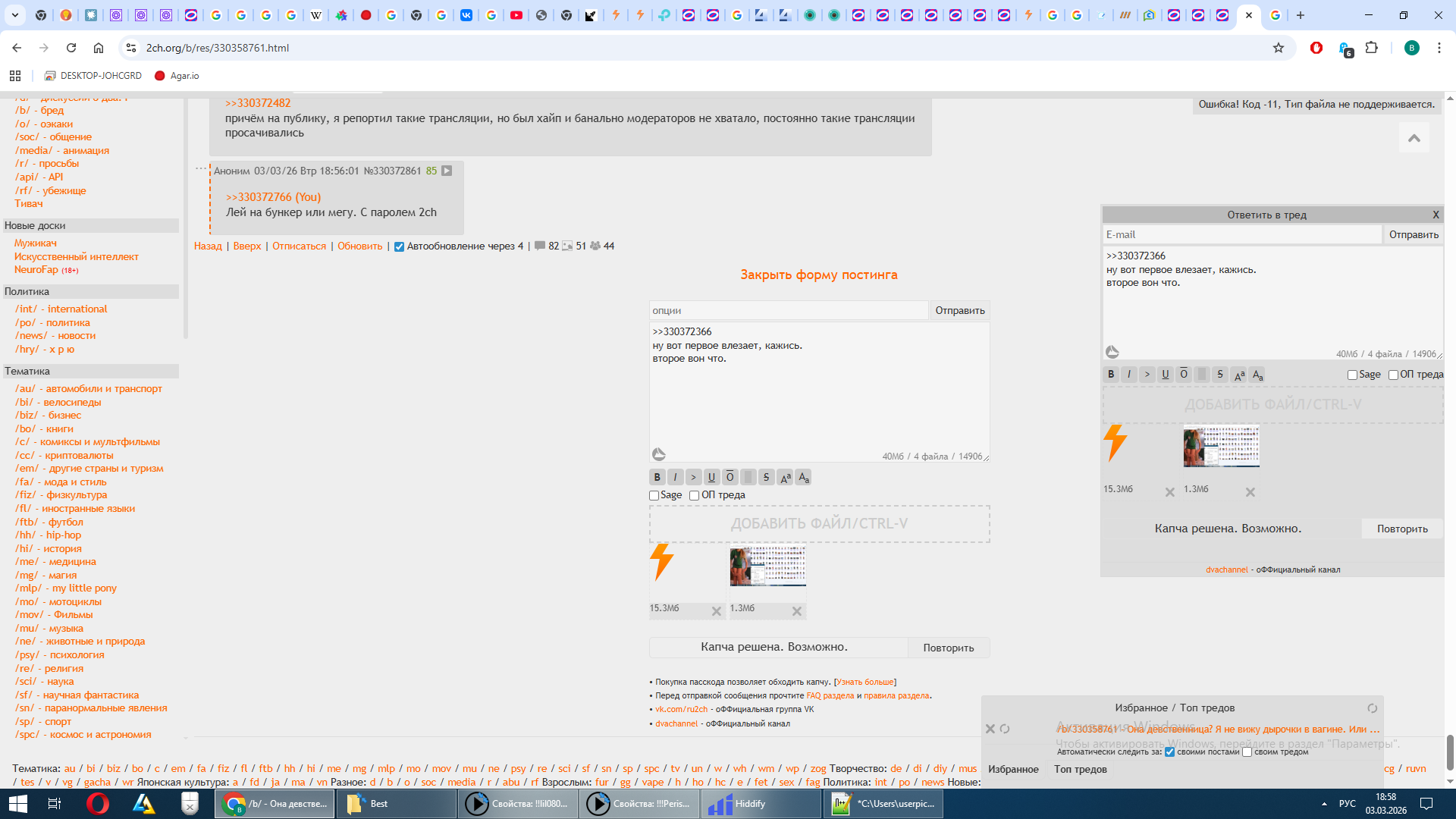Select the Избранное tab at bottom
The width and height of the screenshot is (1456, 819).
1013,769
